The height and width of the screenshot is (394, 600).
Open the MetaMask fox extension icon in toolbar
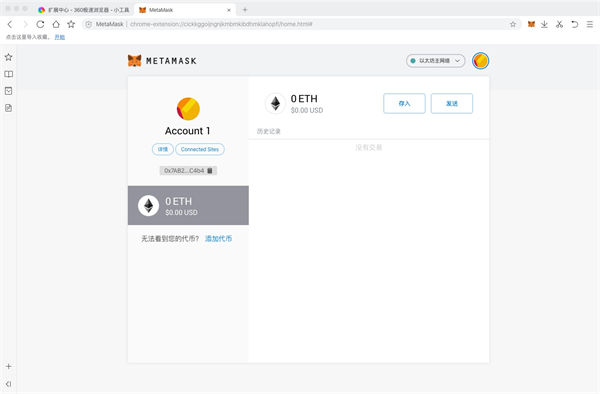coord(531,24)
